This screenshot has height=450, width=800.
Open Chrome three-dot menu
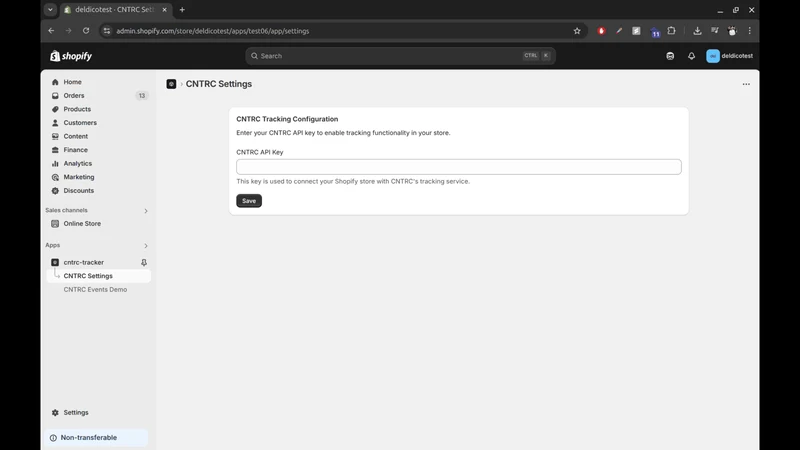[749, 31]
